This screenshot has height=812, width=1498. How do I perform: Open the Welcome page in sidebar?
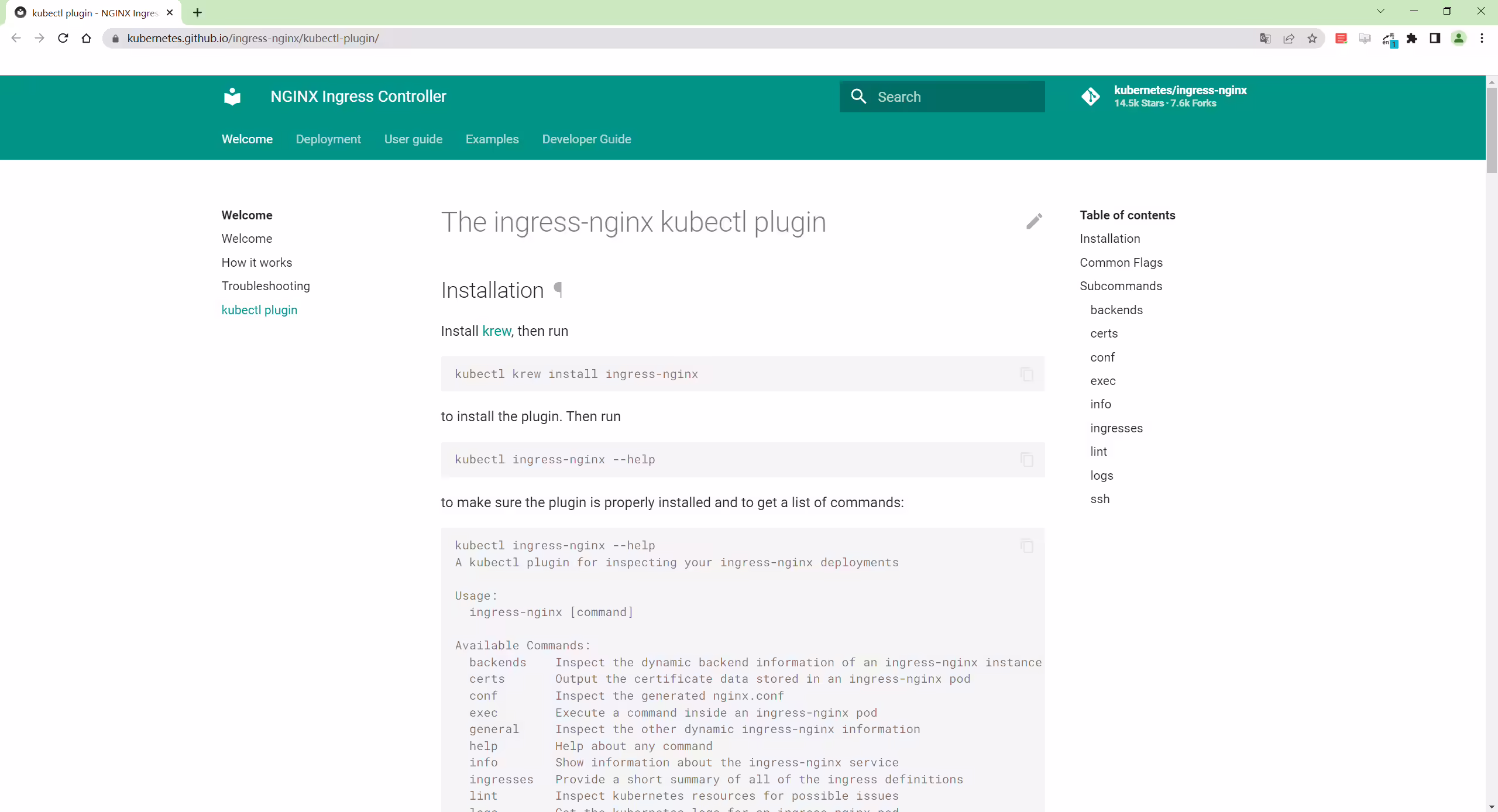pos(247,239)
